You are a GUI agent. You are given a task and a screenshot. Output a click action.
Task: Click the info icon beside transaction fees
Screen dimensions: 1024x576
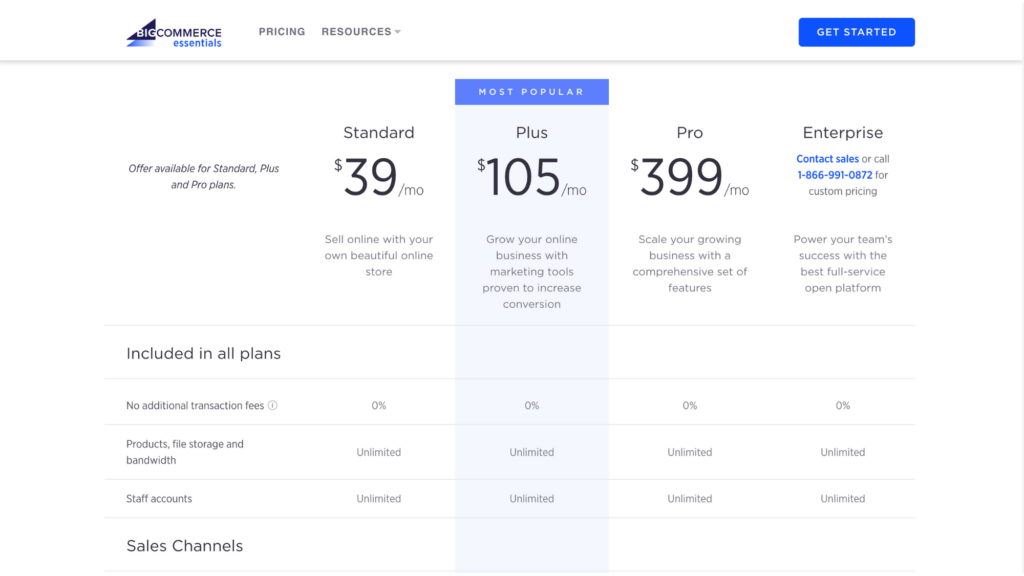(272, 406)
